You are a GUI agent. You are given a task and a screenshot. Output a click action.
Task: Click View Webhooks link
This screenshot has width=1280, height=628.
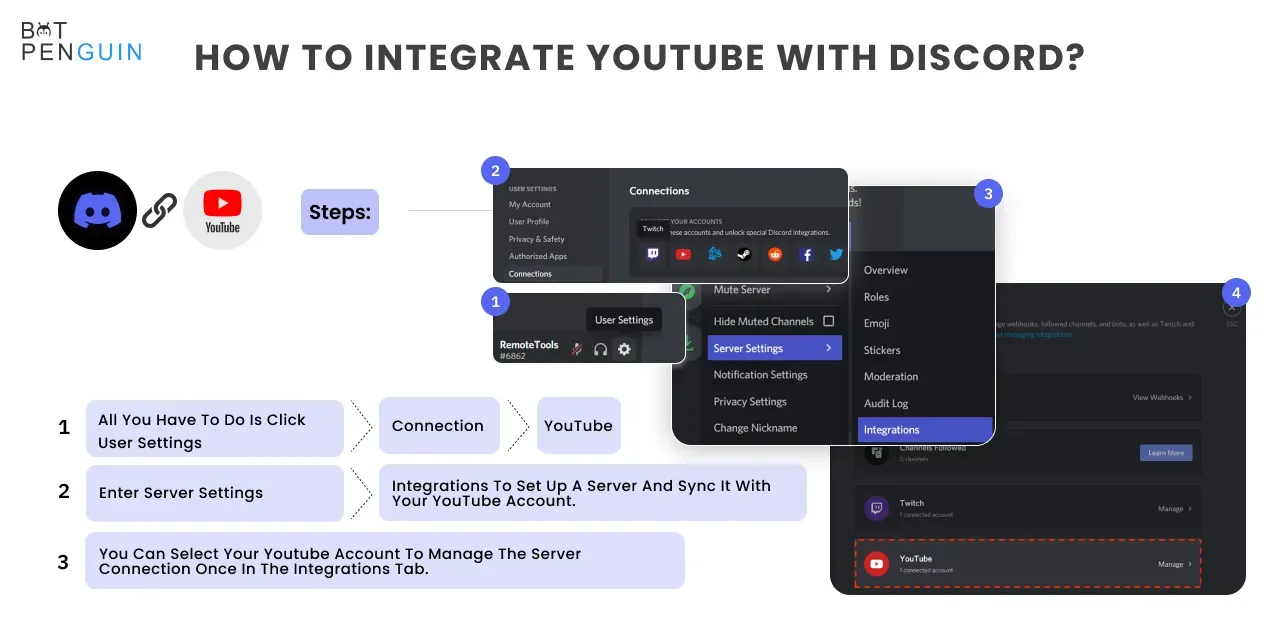pos(1158,397)
